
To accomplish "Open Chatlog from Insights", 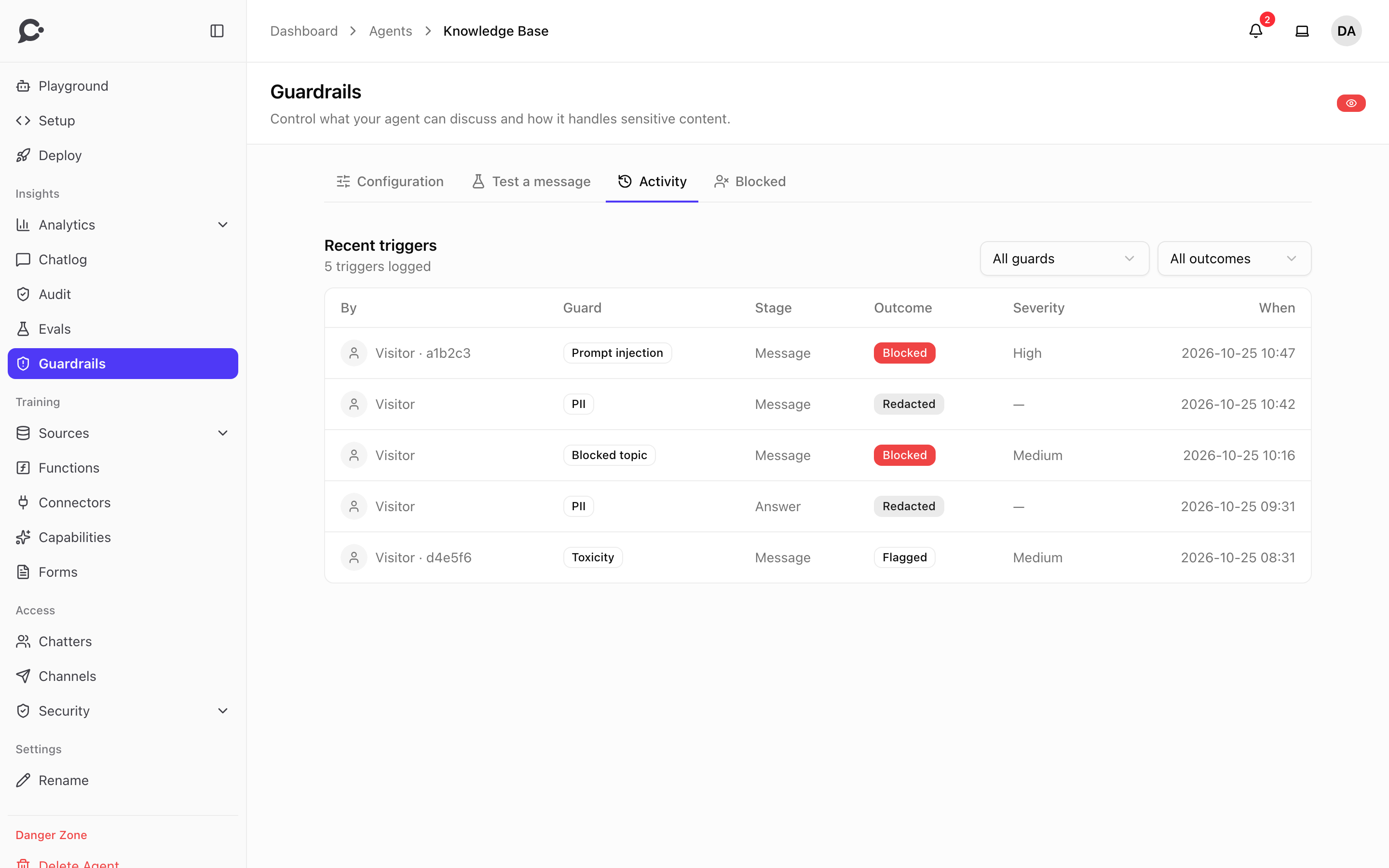I will [123, 259].
